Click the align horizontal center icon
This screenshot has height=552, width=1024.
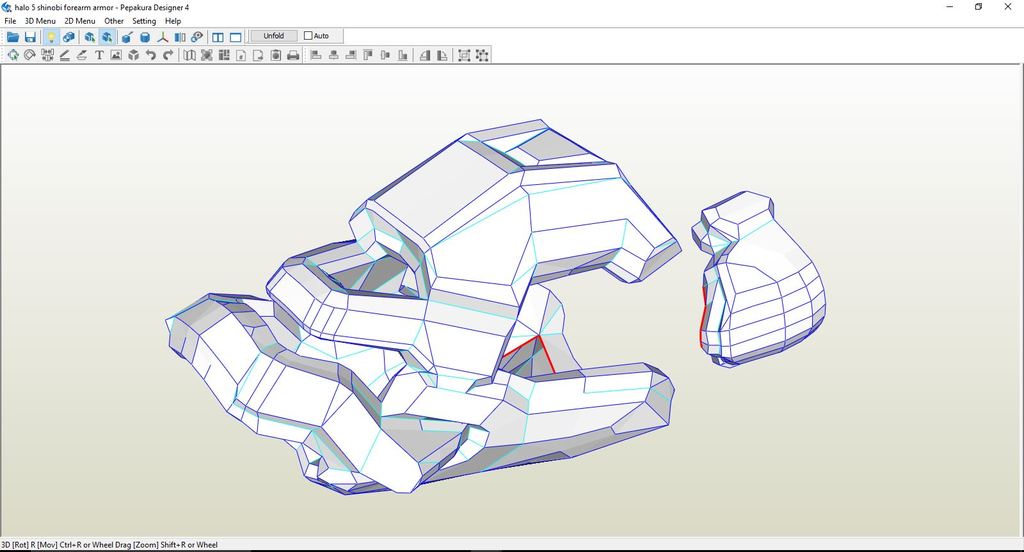pyautogui.click(x=333, y=56)
